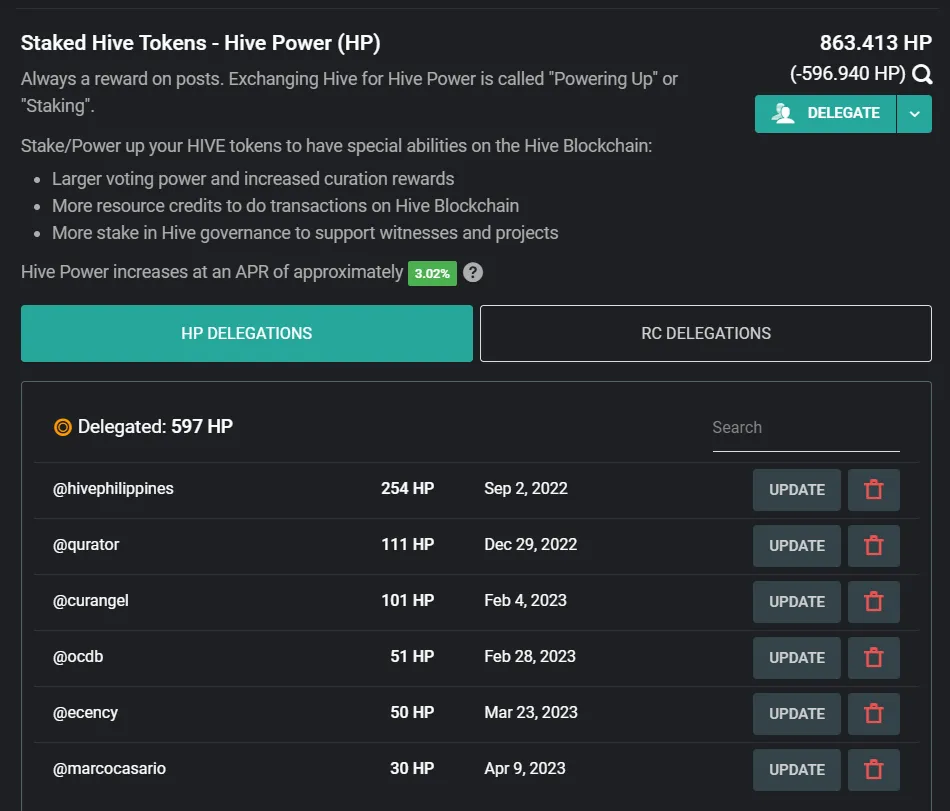Click Update for the qurator delegation
Screen dimensions: 950x811
tap(797, 546)
